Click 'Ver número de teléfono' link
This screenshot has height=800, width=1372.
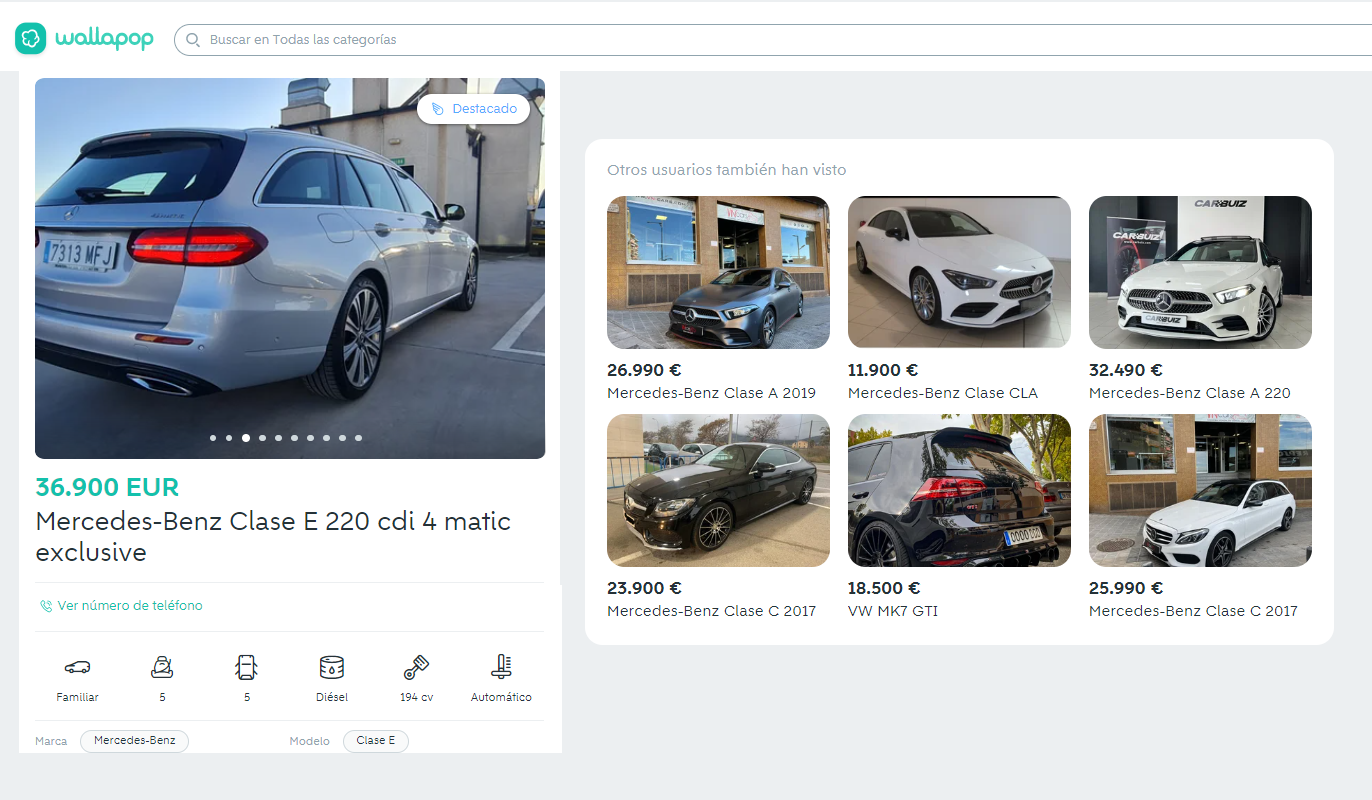pos(130,606)
